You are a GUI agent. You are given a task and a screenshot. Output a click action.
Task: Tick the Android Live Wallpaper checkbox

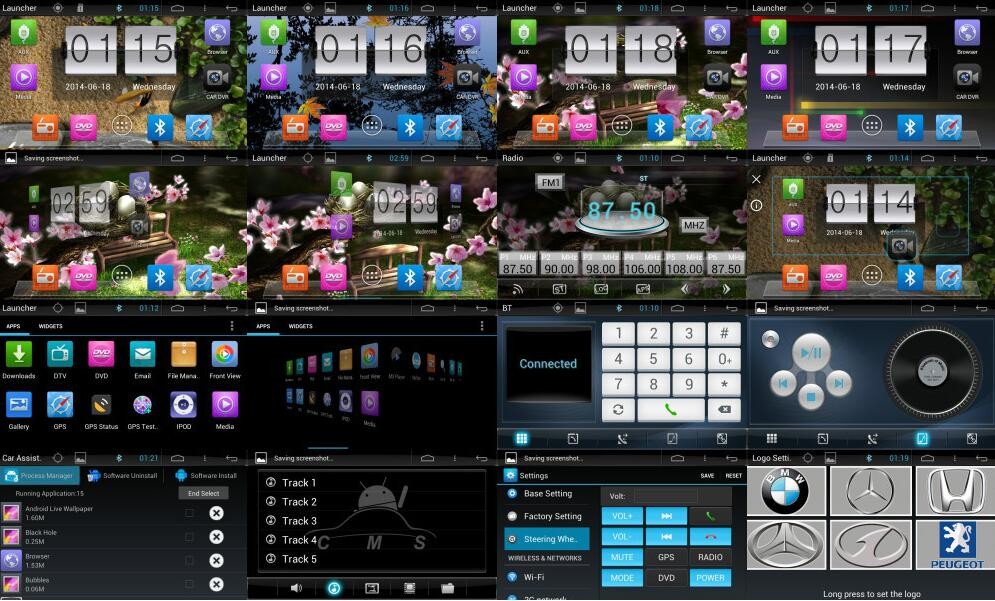(x=189, y=513)
